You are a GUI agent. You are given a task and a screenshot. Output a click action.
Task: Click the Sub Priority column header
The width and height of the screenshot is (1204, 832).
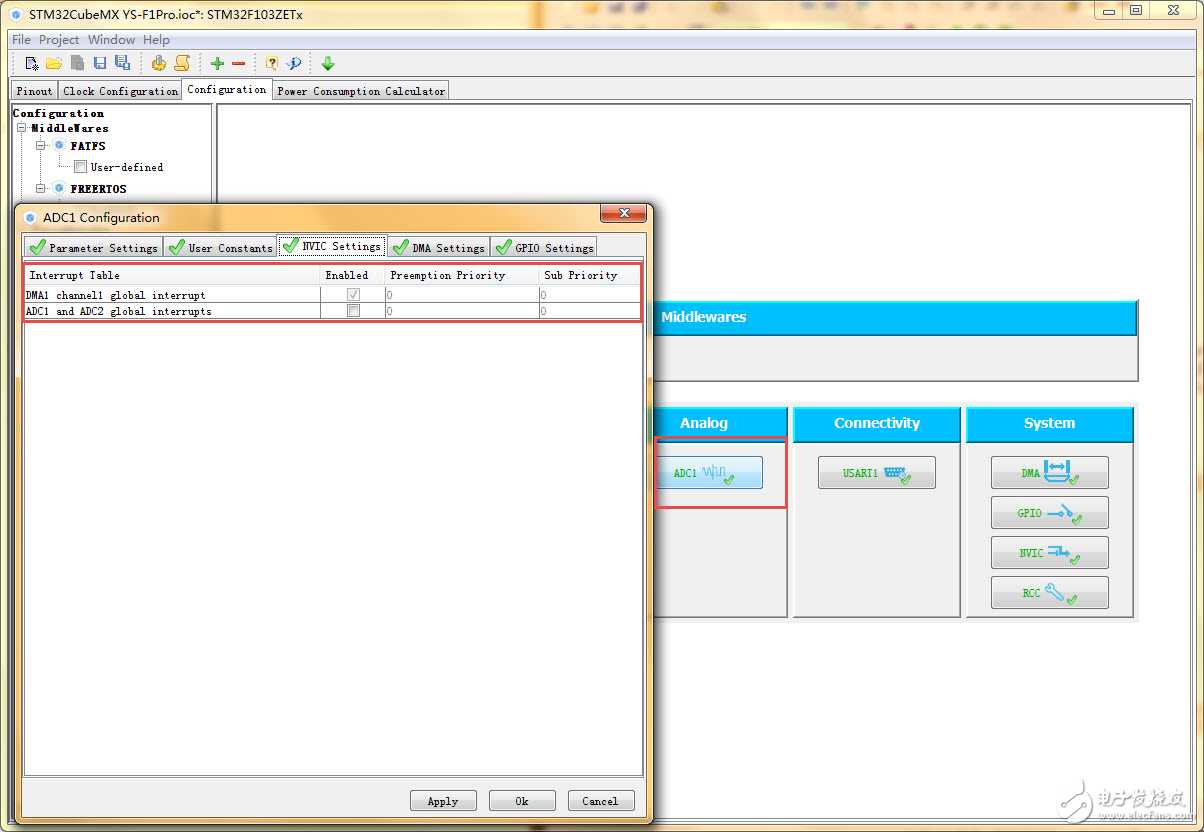point(590,275)
